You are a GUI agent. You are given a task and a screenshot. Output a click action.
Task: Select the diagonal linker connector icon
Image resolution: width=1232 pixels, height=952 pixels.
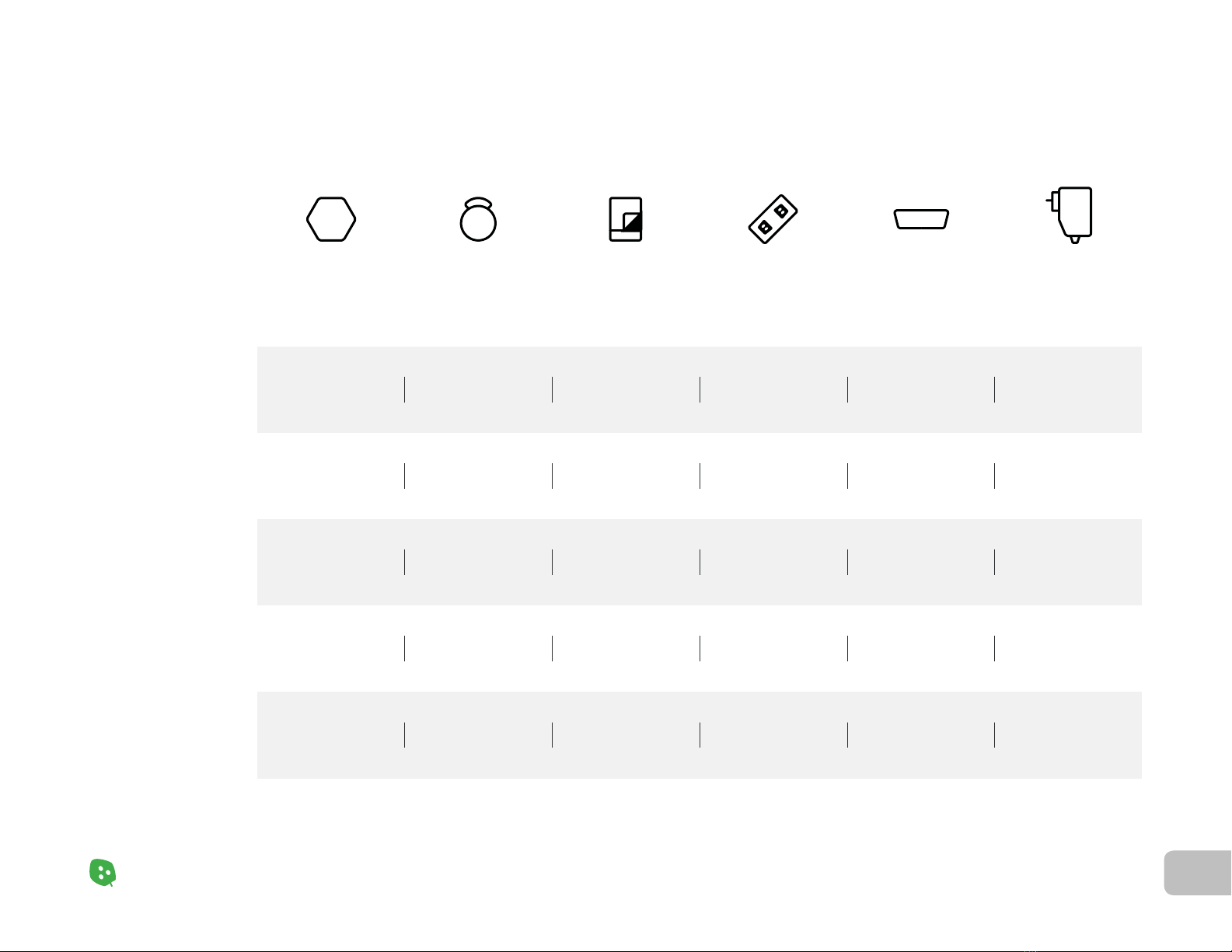pos(773,219)
